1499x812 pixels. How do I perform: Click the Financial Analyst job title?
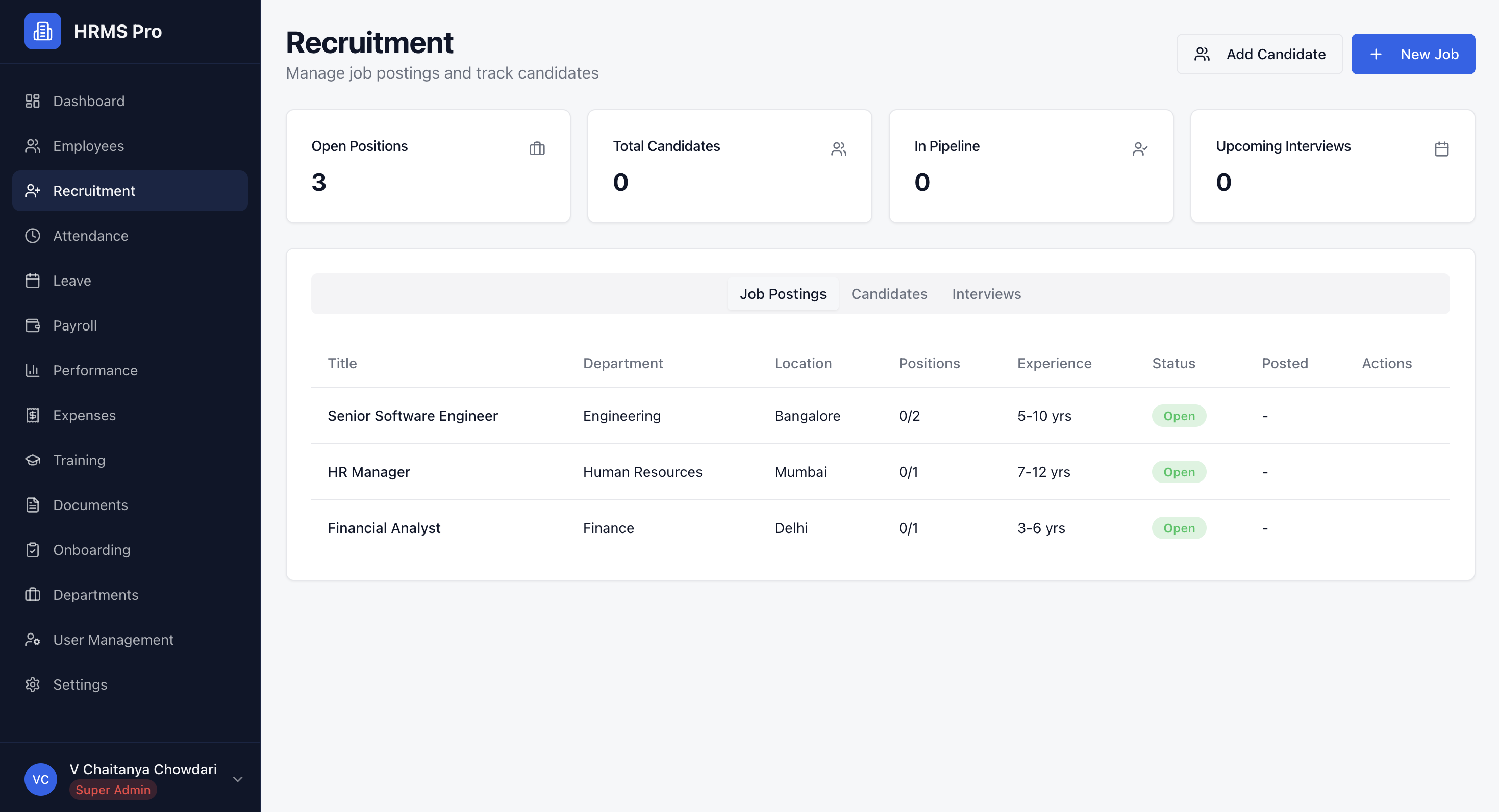[x=384, y=527]
